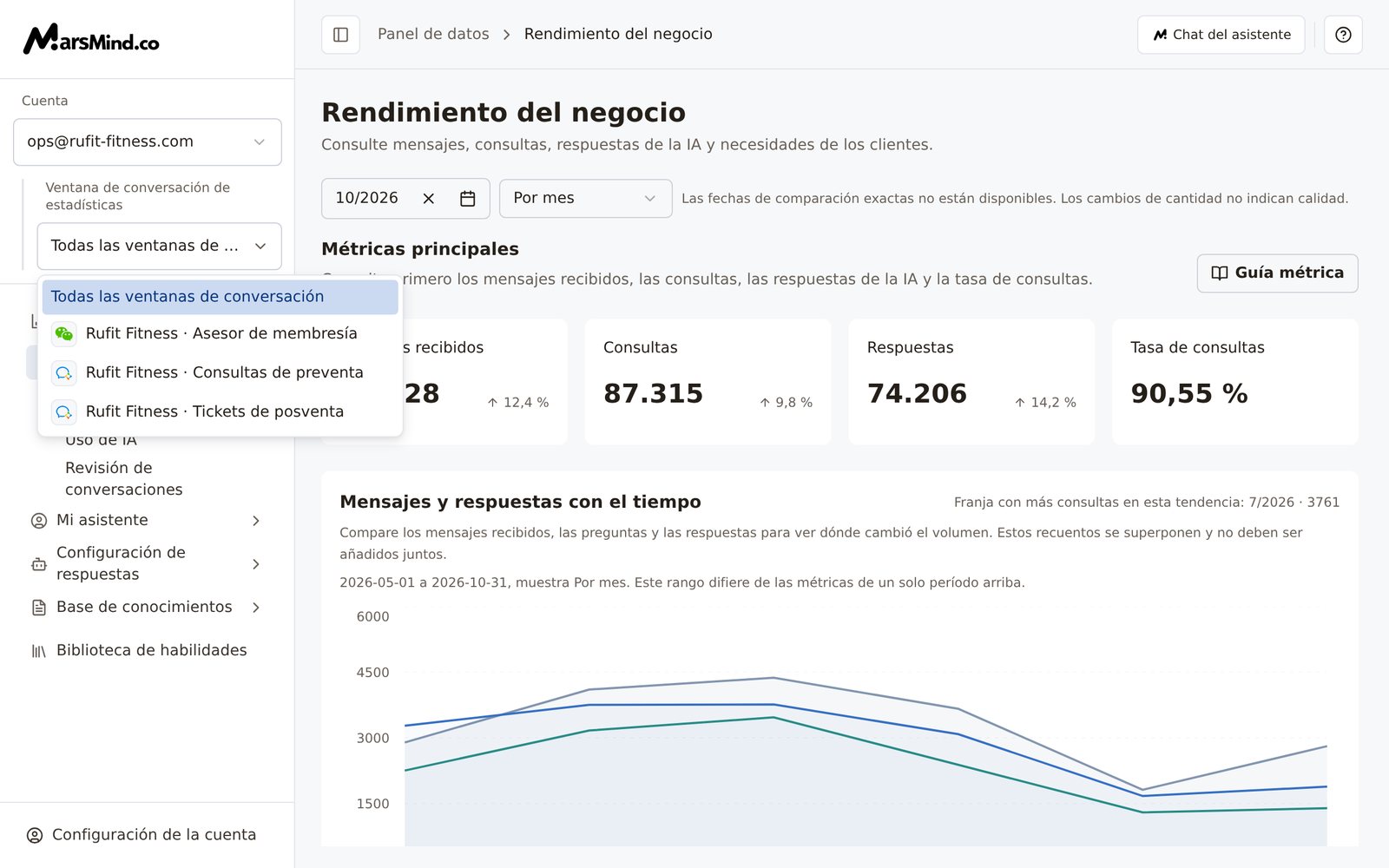Click the Tasa de consultas 90,55 % card
Viewport: 1389px width, 868px height.
1235,382
